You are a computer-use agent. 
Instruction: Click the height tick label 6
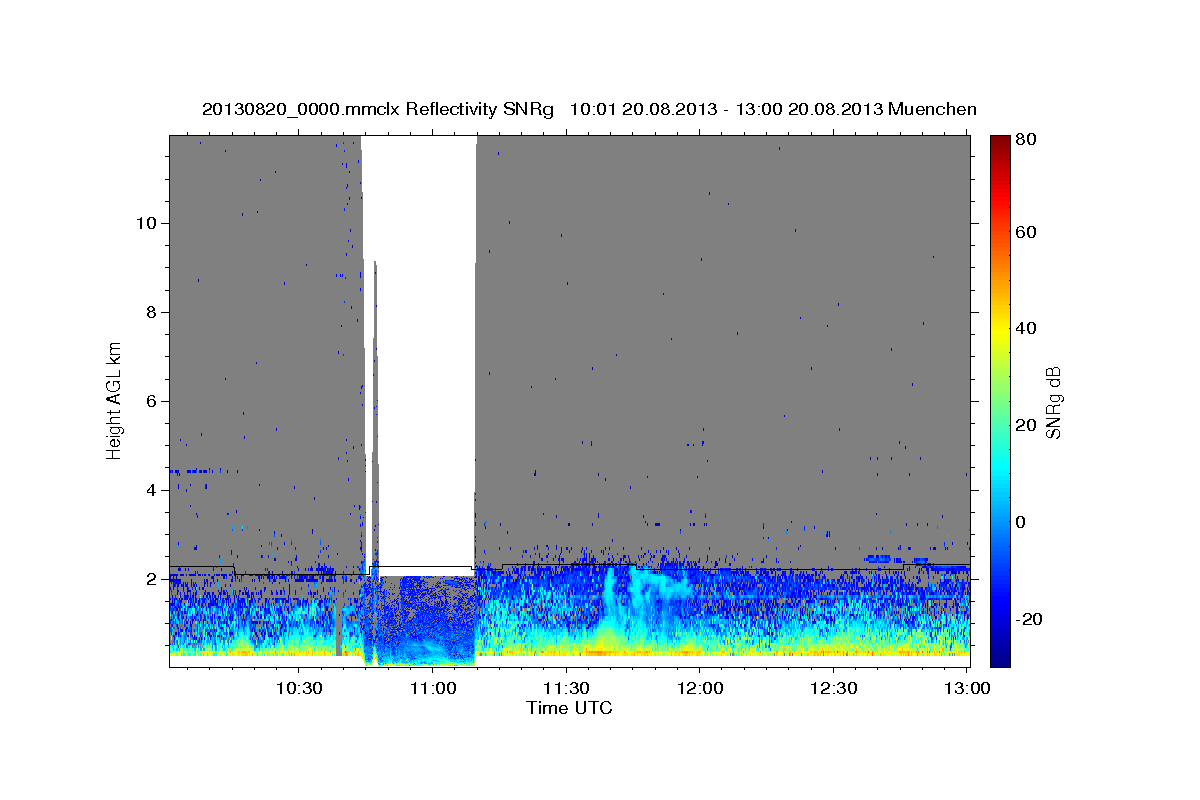[150, 401]
